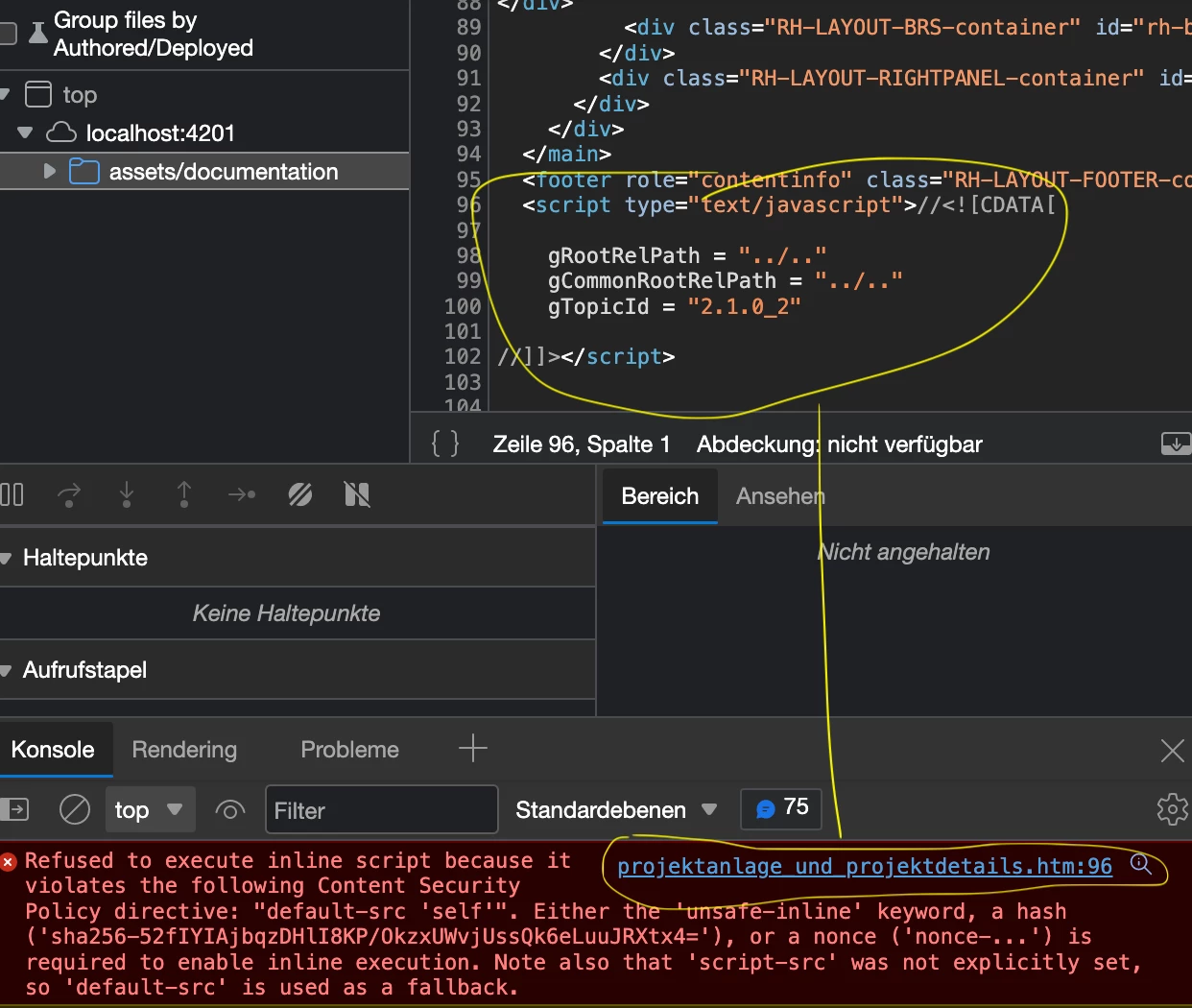Deactivate breakpoints toggle icon
1192x1008 pixels.
tap(300, 494)
